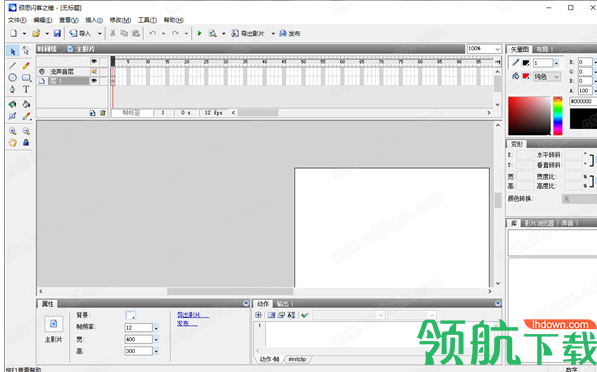597x372 pixels.
Task: Toggle eye visibility for layer 1
Action: [x=94, y=81]
